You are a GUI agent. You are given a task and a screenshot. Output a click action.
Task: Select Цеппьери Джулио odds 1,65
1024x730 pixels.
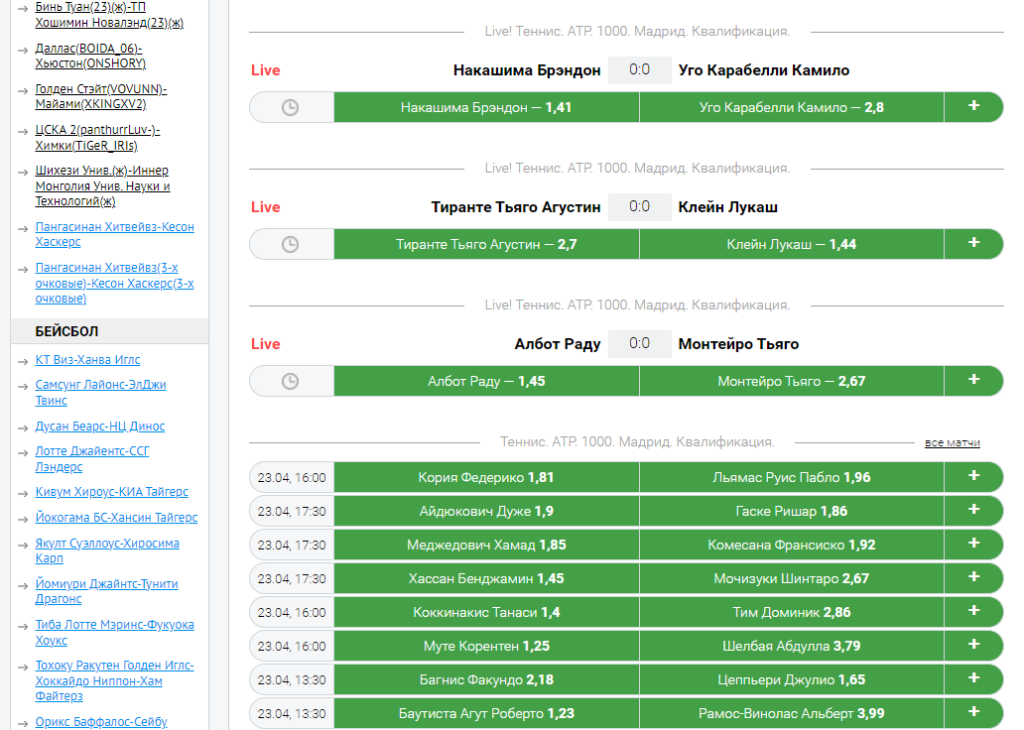click(x=792, y=680)
